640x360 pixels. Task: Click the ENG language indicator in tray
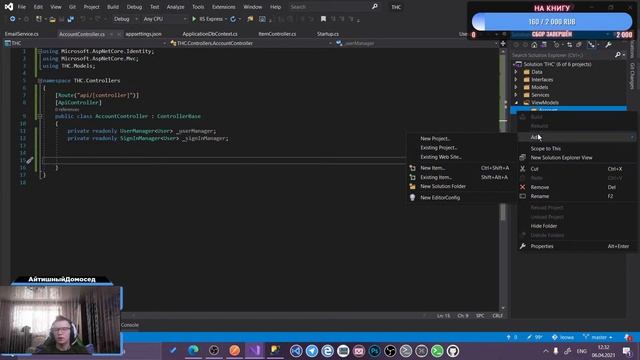582,351
